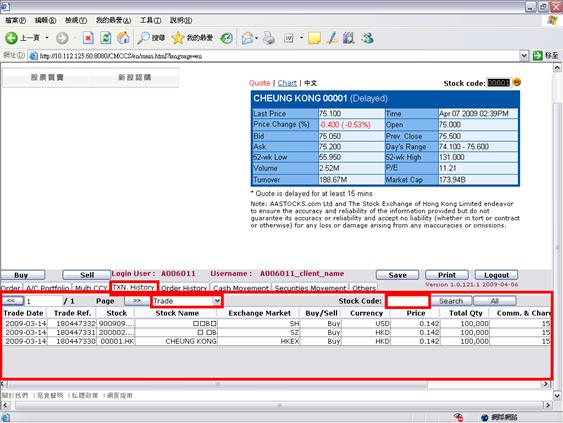Screen dimensions: 563x423
Task: Click the Mail envelope icon
Action: coord(247,38)
